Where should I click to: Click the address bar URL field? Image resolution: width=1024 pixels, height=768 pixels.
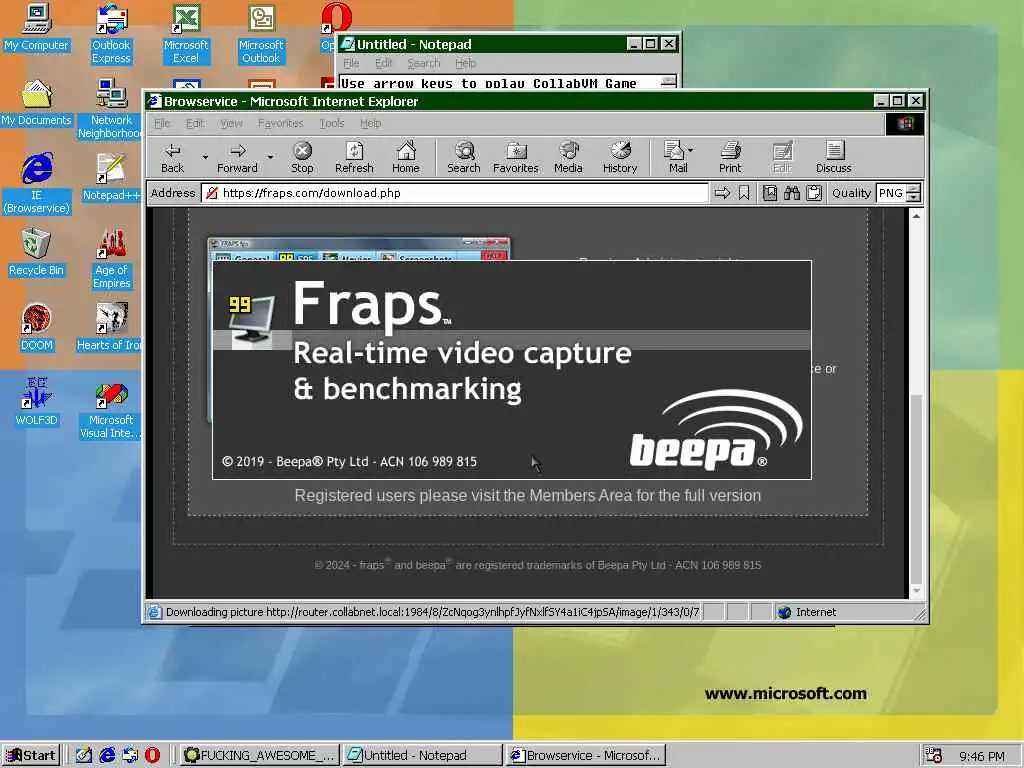pyautogui.click(x=455, y=193)
